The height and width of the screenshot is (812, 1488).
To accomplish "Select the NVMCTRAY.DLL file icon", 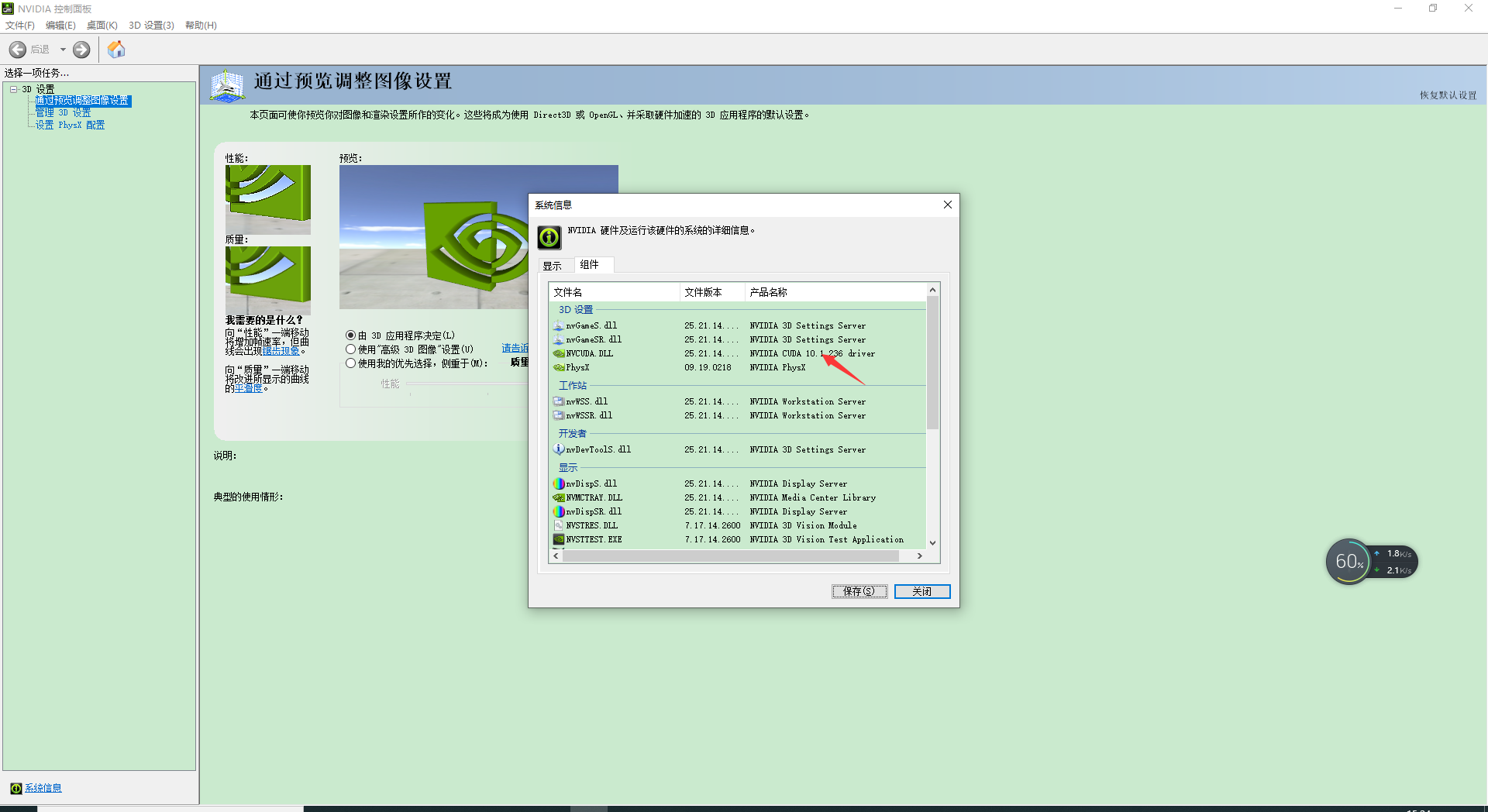I will click(x=558, y=497).
